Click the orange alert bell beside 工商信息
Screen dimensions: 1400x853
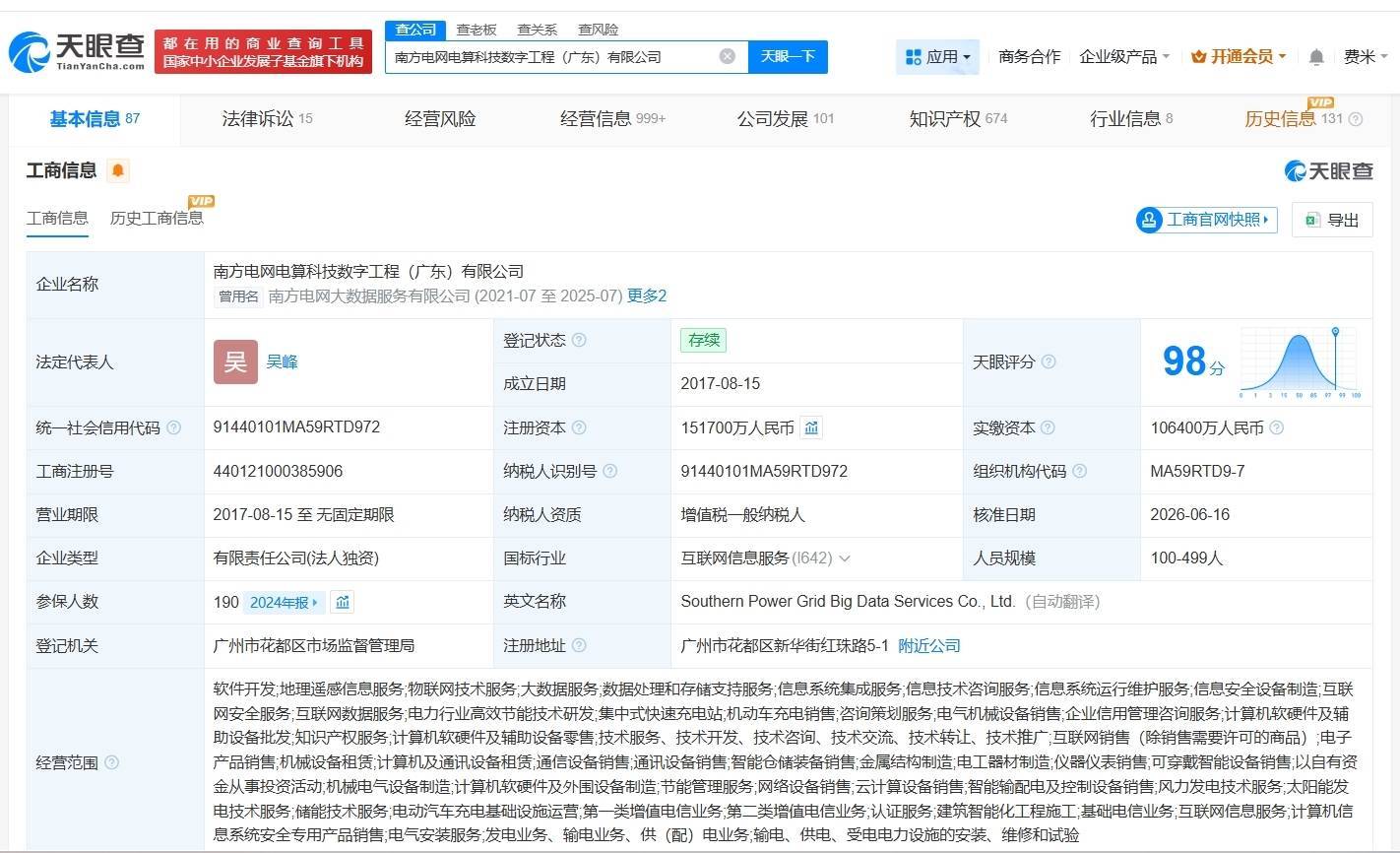click(118, 170)
